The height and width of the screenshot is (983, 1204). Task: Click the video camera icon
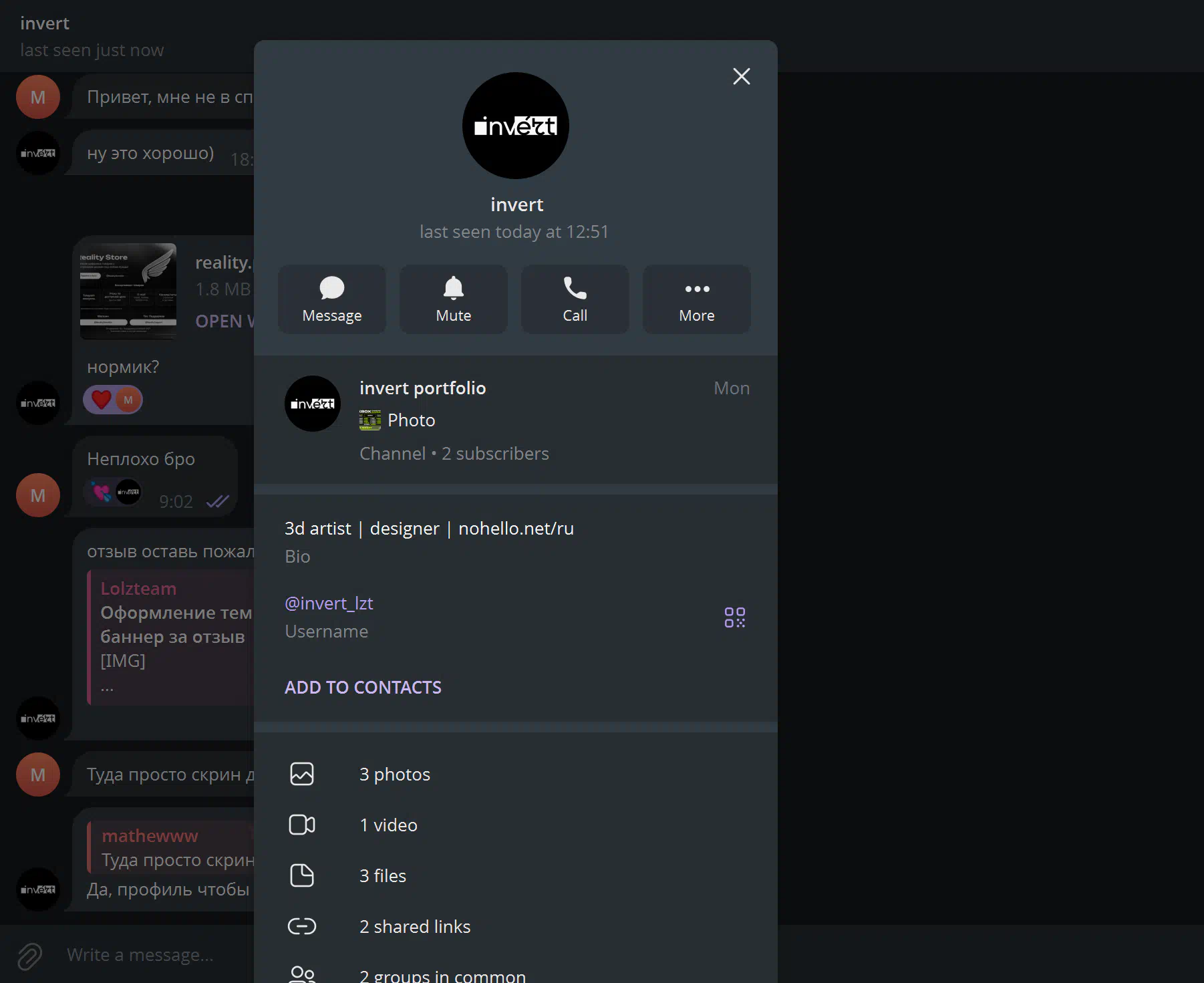pos(302,825)
